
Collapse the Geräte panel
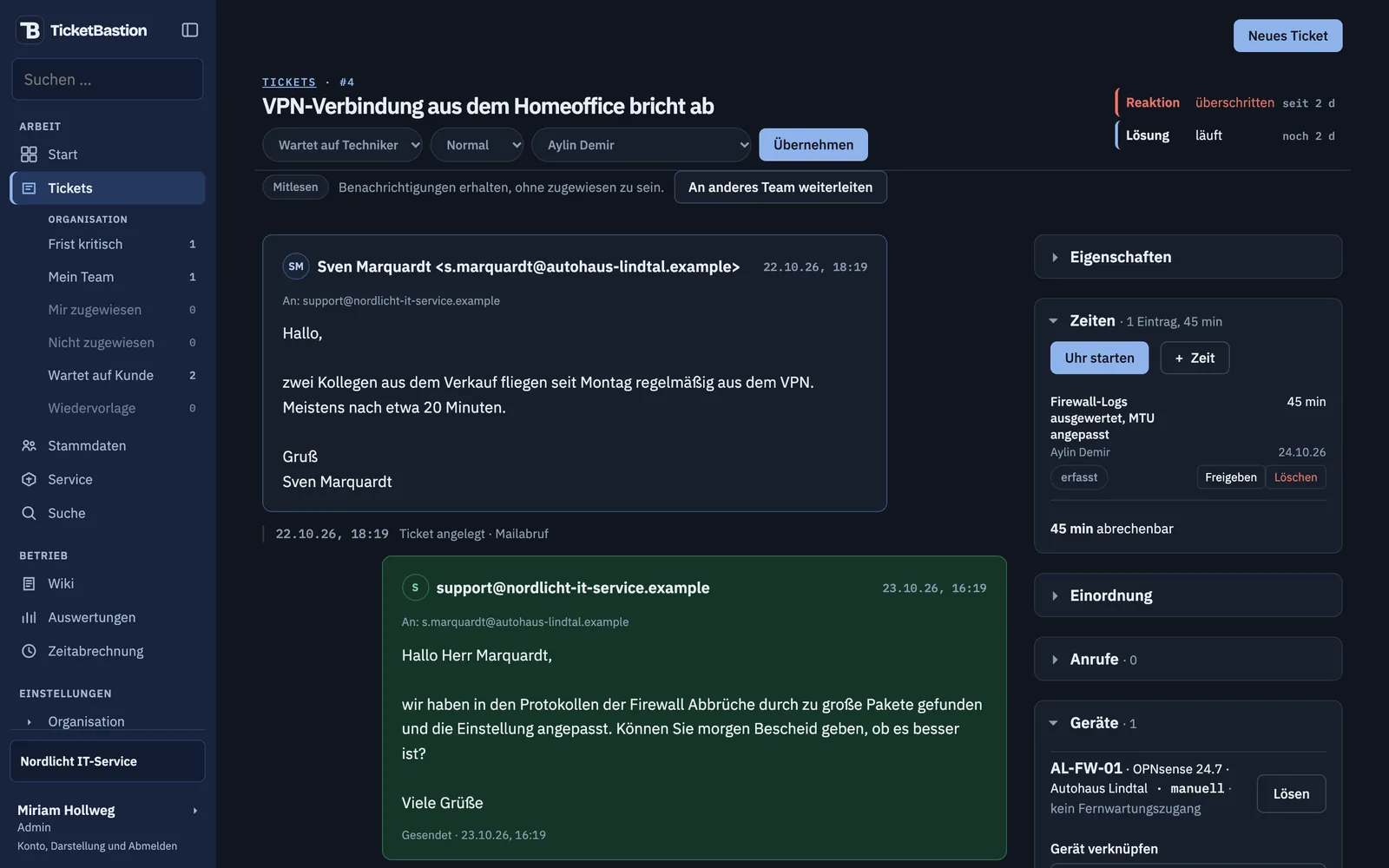(1188, 723)
